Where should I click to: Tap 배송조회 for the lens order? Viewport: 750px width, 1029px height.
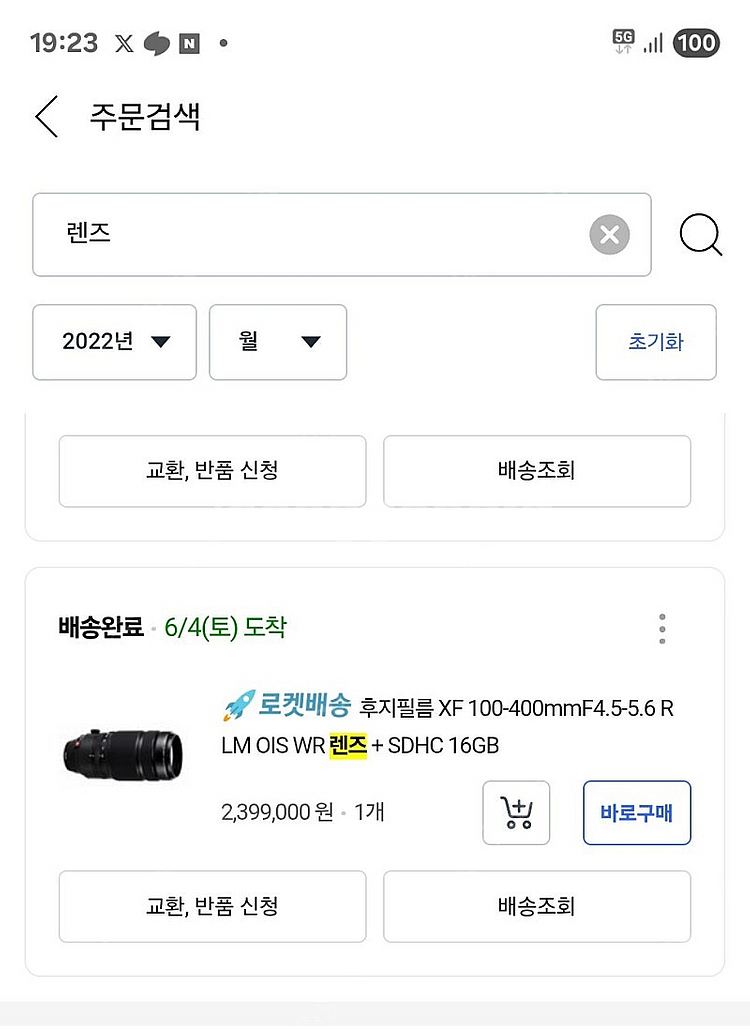tap(537, 906)
